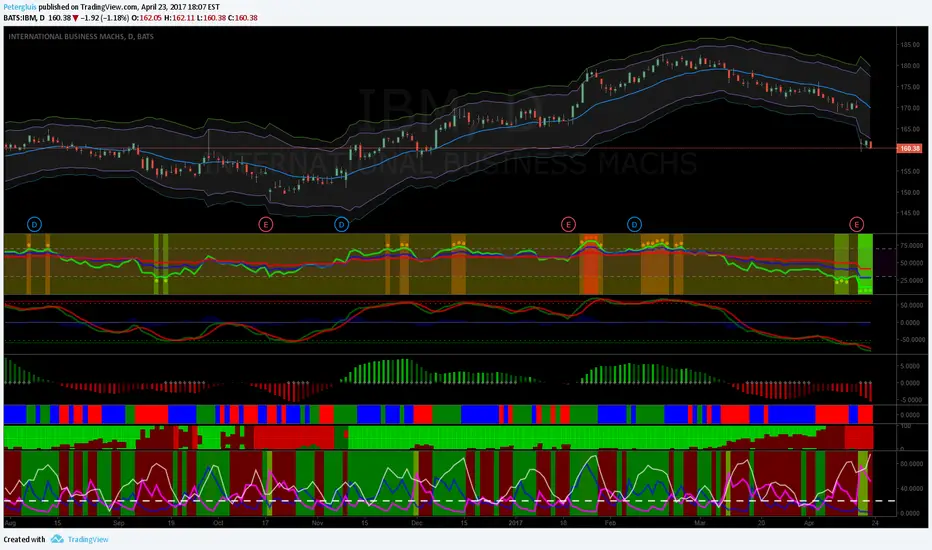Image resolution: width=932 pixels, height=550 pixels.
Task: Click the earnings E marker near April 24
Action: [x=857, y=224]
